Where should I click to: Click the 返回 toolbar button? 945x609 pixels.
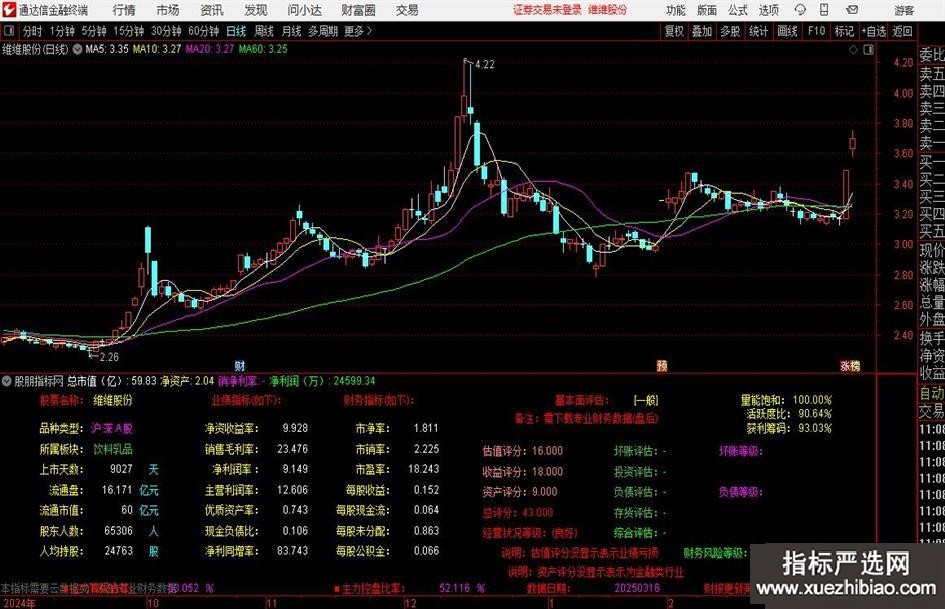click(x=902, y=31)
